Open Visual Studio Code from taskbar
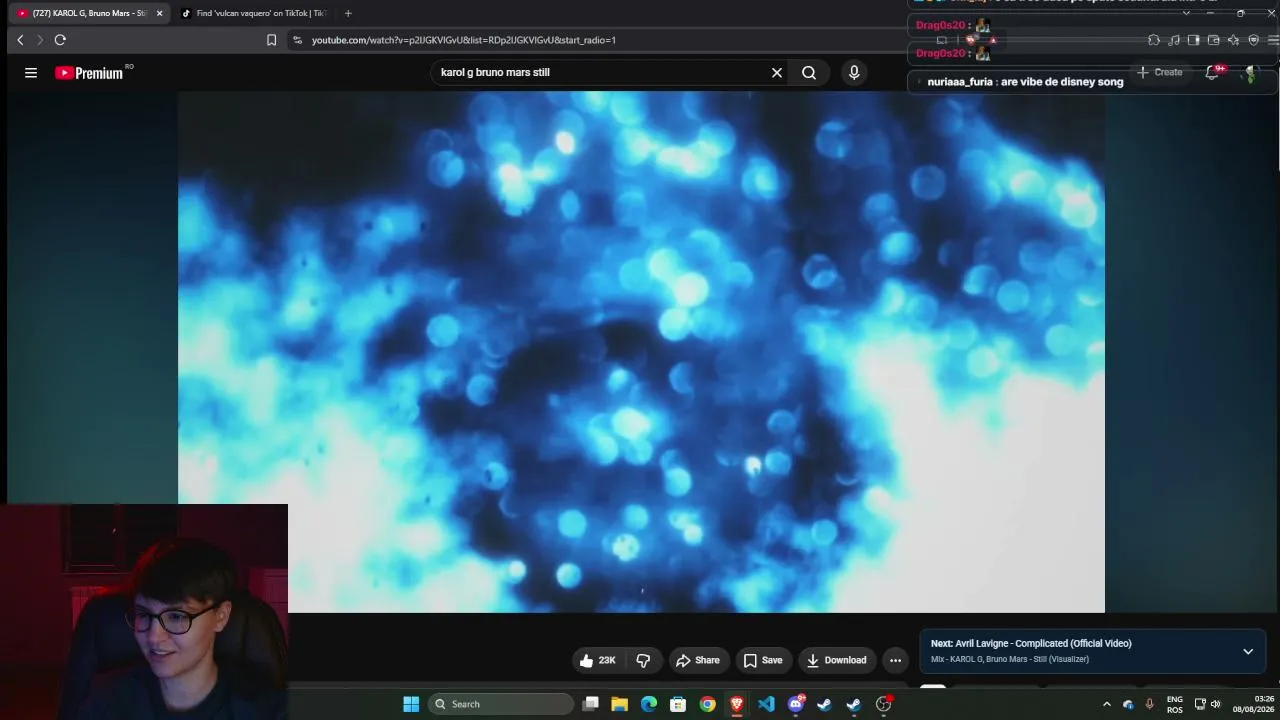The width and height of the screenshot is (1280, 720). pos(766,704)
